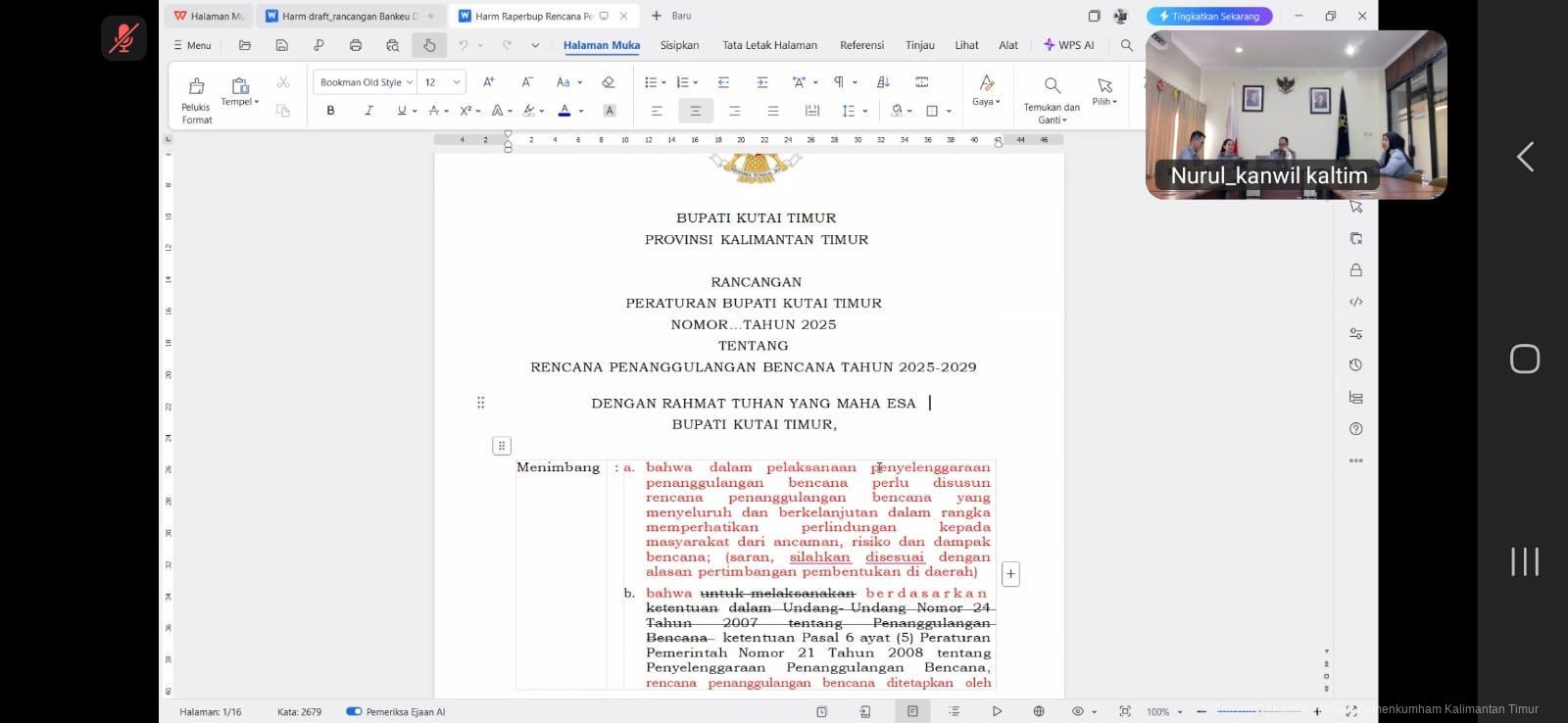Toggle print layout view in status bar
The width and height of the screenshot is (1568, 723).
912,711
